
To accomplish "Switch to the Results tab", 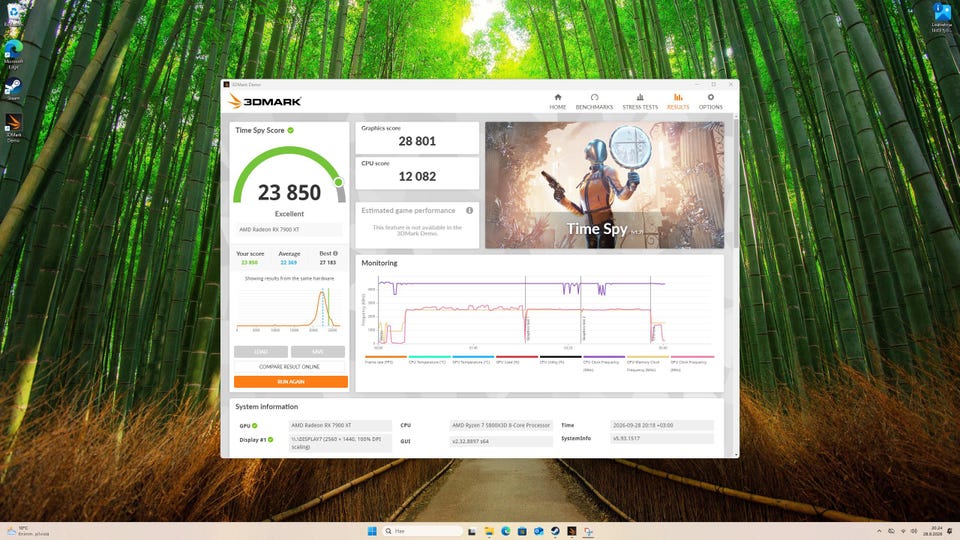I will point(678,102).
